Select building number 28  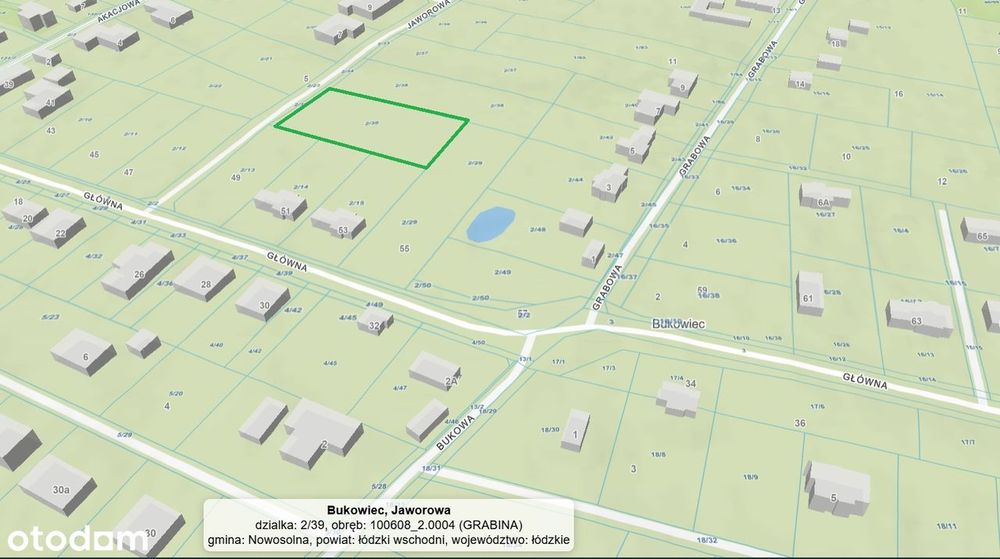point(204,279)
